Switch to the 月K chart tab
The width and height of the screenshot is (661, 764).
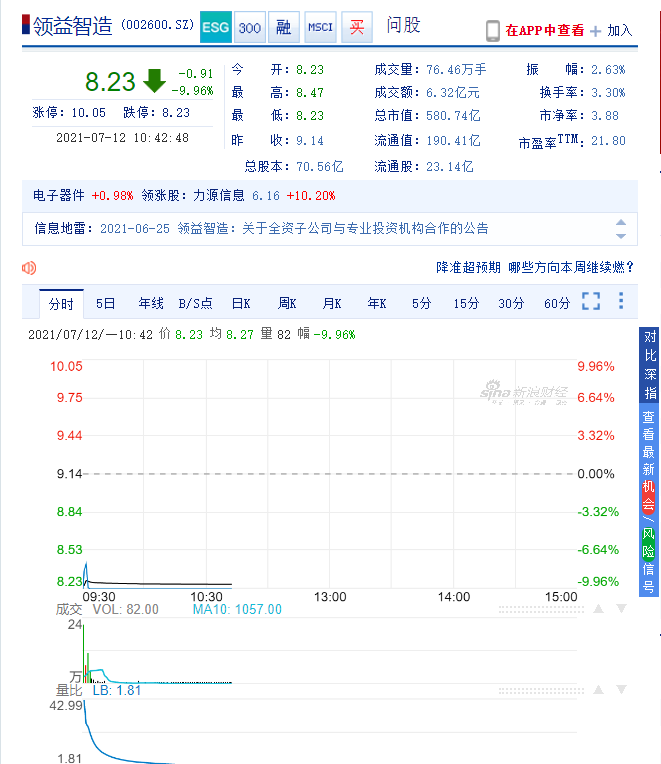332,304
